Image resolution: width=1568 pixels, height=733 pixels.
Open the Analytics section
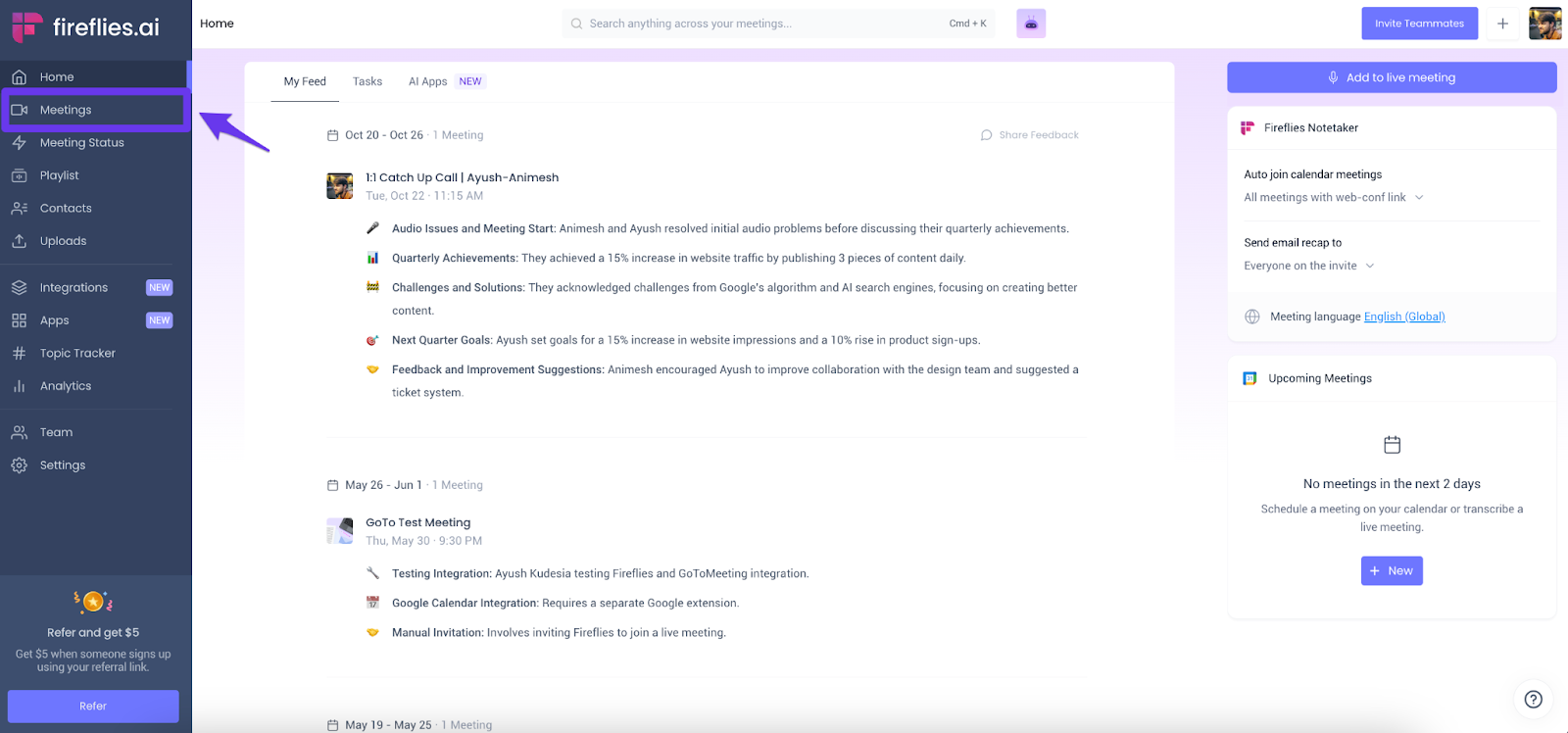click(x=93, y=386)
